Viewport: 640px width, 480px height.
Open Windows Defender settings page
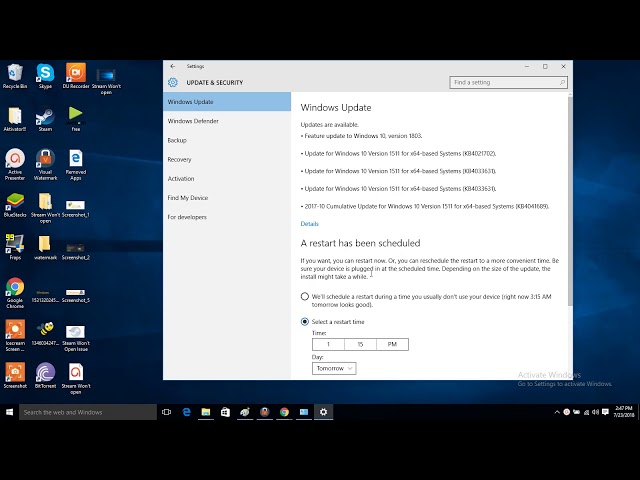227,121
